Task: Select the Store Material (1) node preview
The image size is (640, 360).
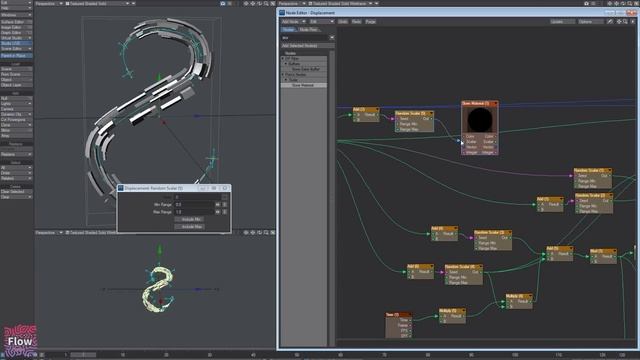Action: click(480, 120)
